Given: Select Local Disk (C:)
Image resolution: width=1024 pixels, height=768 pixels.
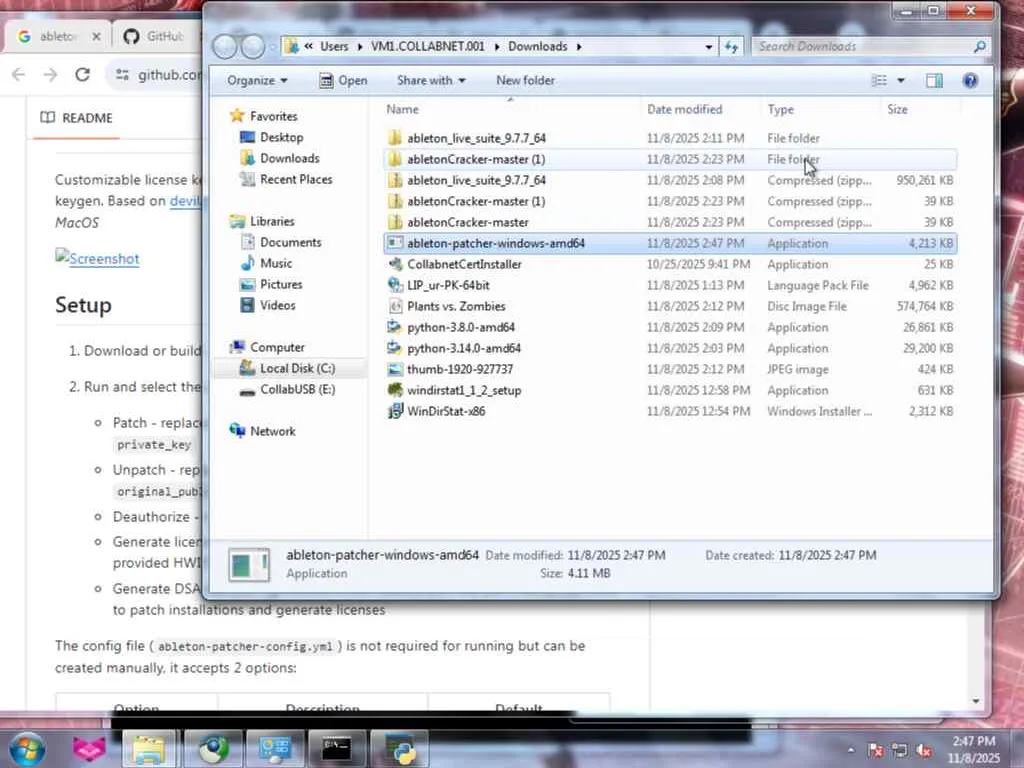Looking at the screenshot, I should 287,368.
